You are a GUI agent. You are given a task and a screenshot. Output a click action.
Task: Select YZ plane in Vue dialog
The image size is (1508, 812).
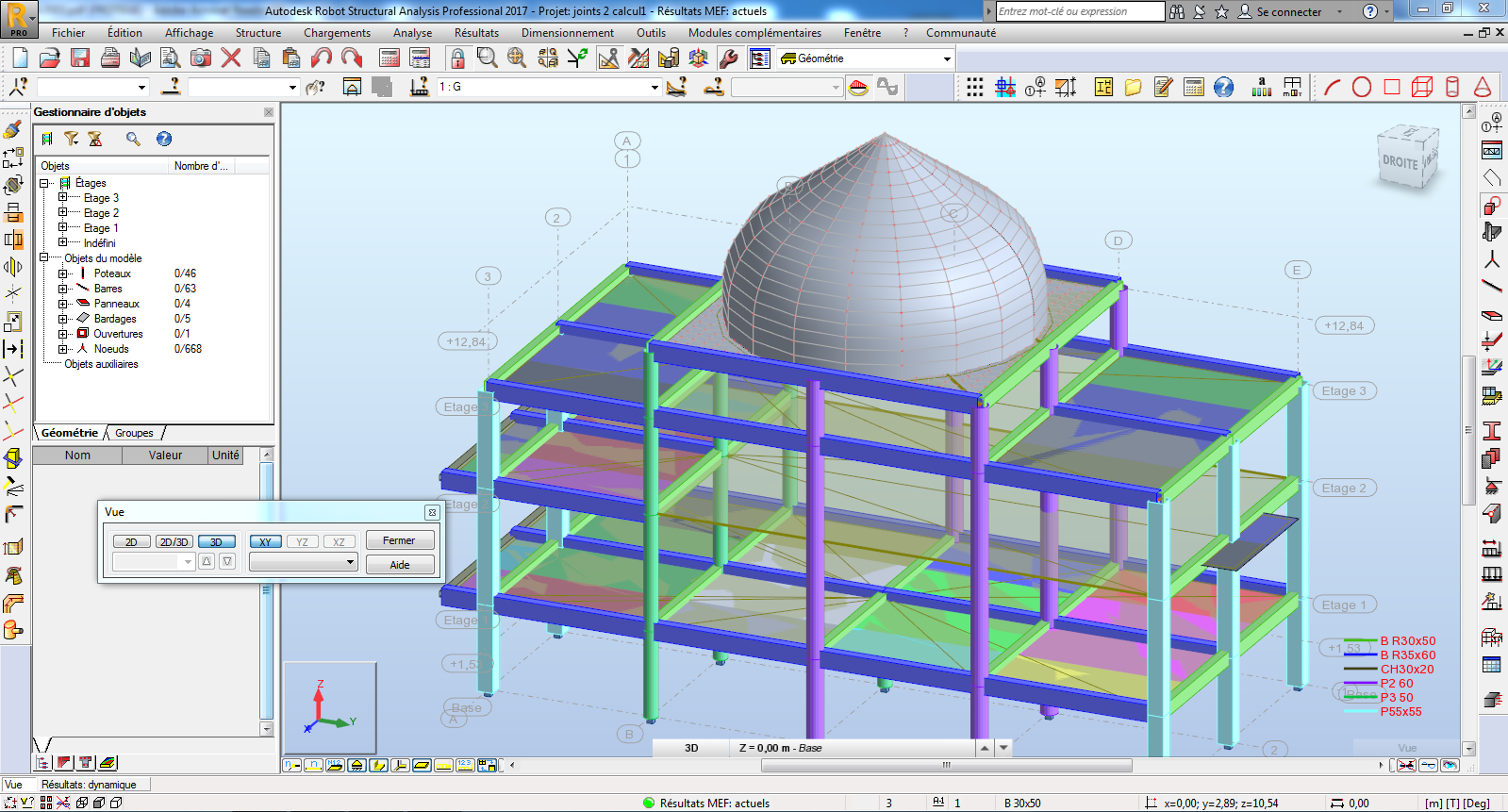tap(302, 542)
